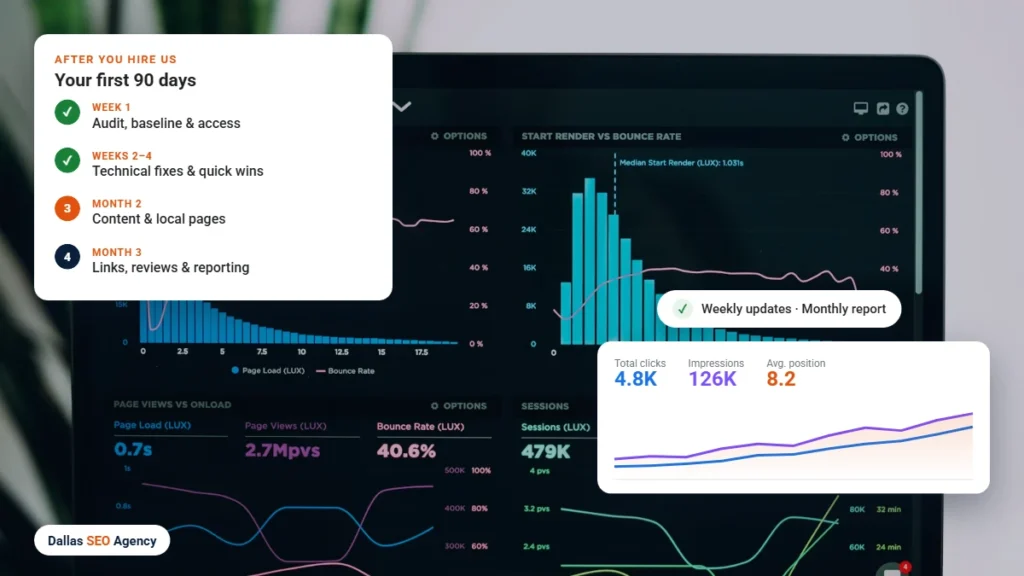Click the monitor display icon in dashboard header

[x=861, y=108]
